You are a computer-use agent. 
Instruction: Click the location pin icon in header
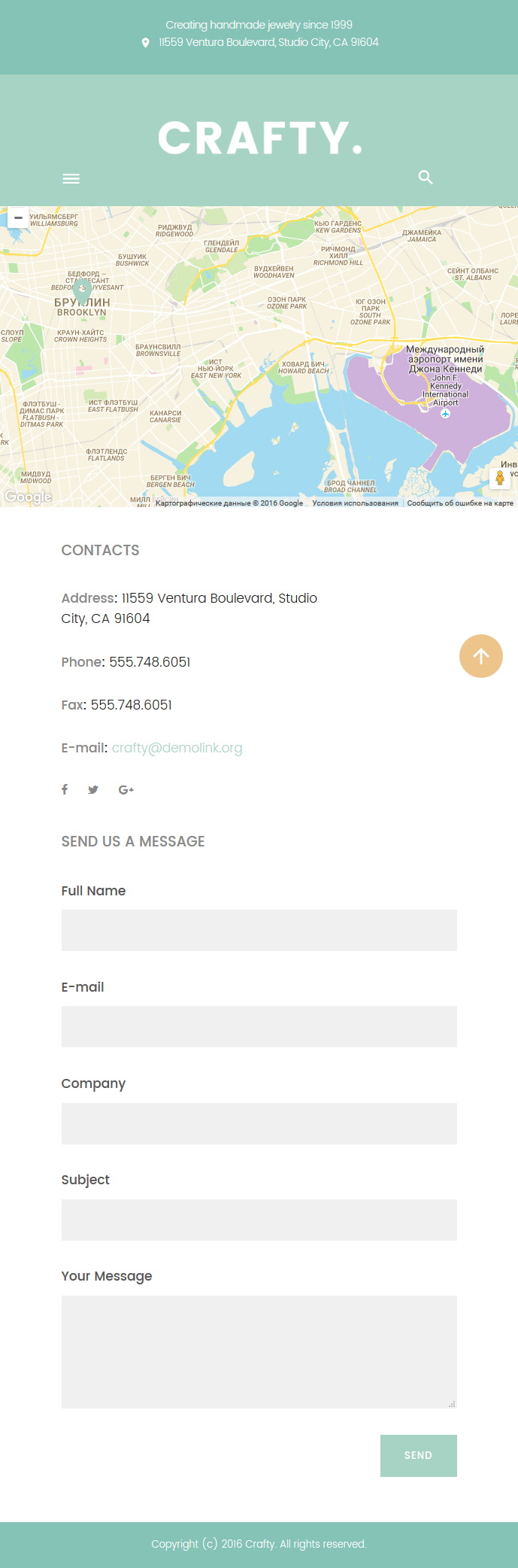click(145, 43)
